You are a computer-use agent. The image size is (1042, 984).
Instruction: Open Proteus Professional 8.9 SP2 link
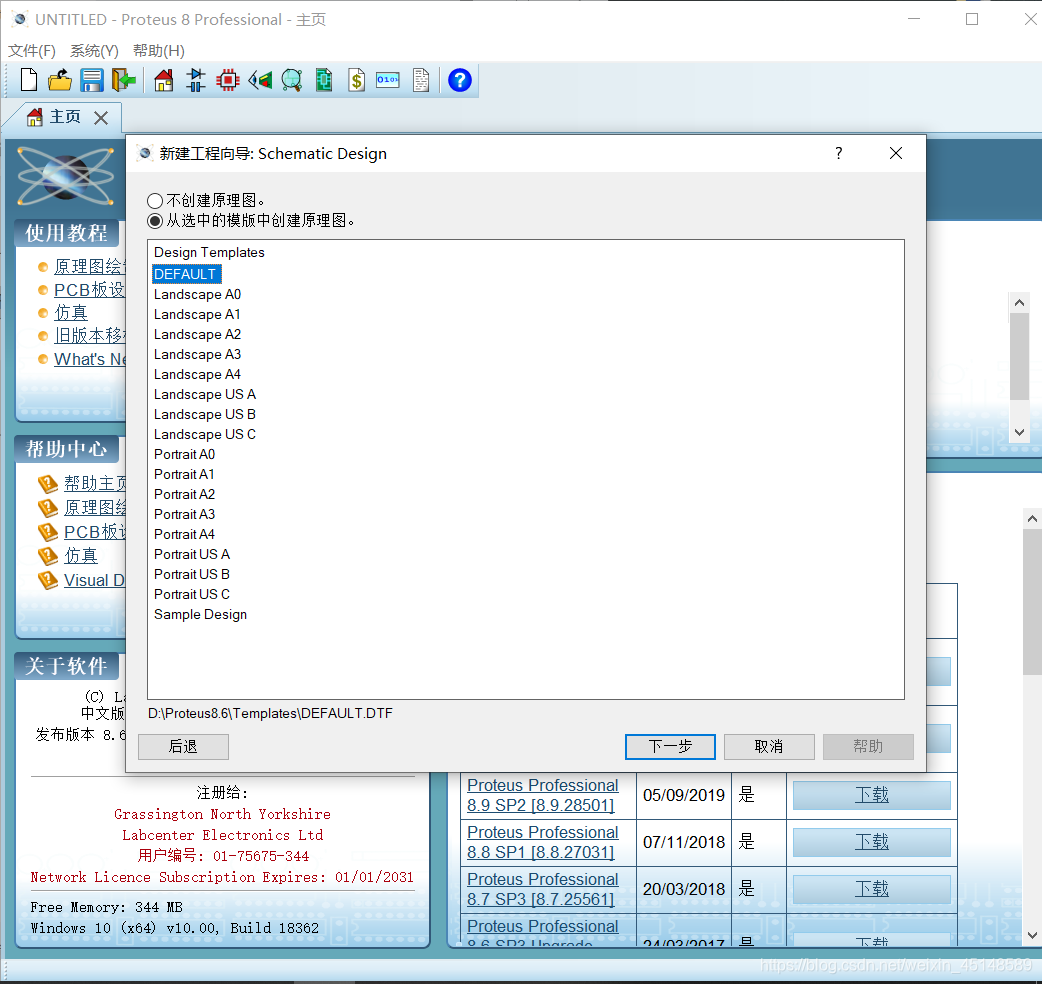pyautogui.click(x=542, y=795)
